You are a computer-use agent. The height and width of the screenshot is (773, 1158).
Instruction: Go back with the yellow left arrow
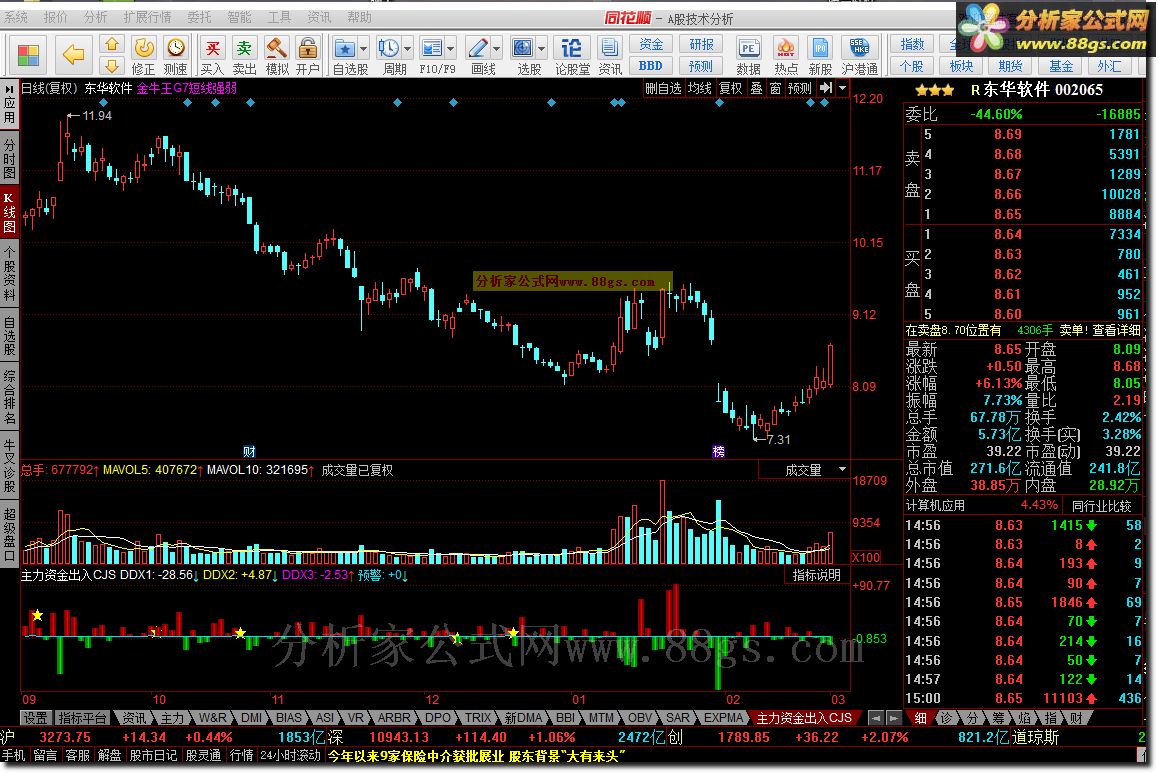pyautogui.click(x=73, y=54)
